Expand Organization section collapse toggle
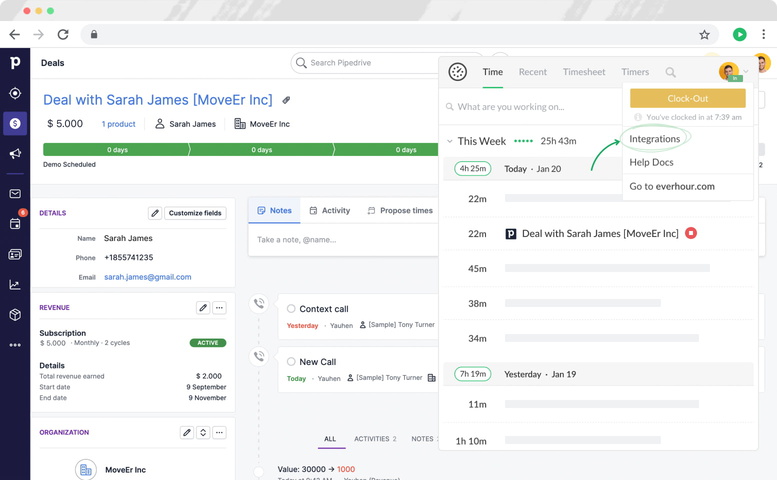 (x=203, y=432)
